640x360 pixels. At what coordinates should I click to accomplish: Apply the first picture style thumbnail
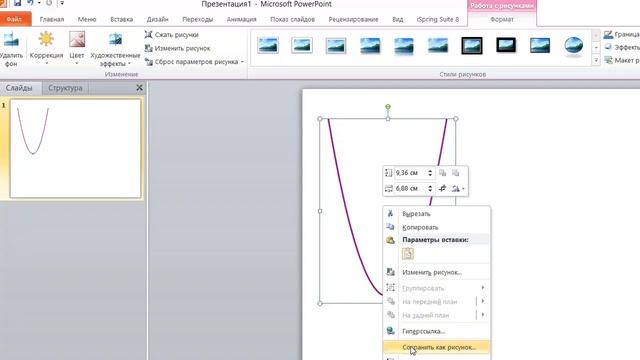click(x=268, y=45)
